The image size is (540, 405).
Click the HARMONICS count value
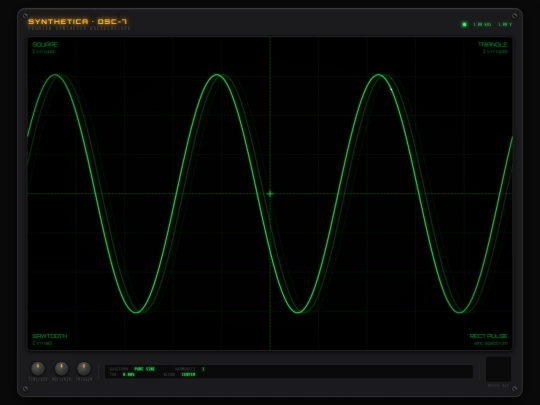coord(203,369)
